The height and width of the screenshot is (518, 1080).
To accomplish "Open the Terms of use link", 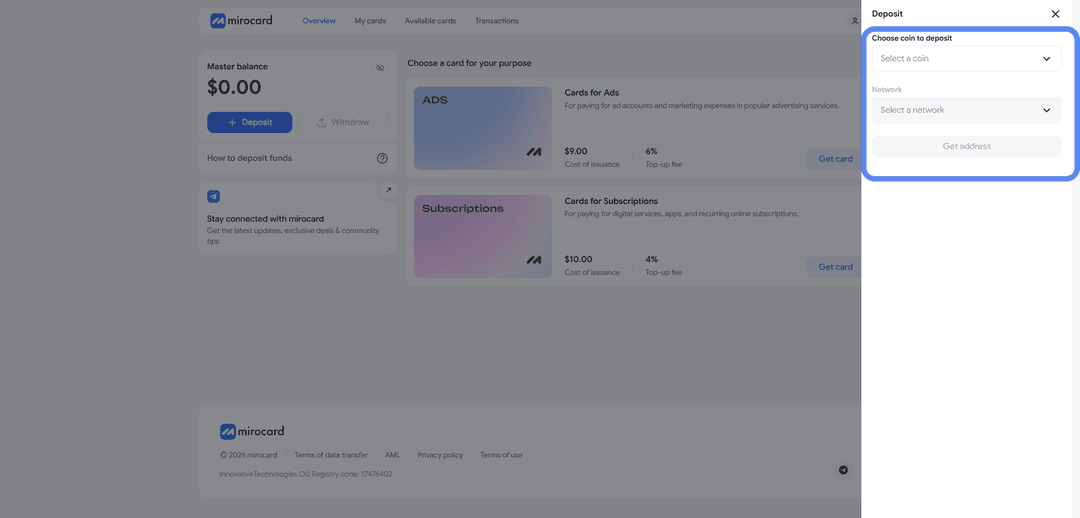I will pyautogui.click(x=501, y=455).
